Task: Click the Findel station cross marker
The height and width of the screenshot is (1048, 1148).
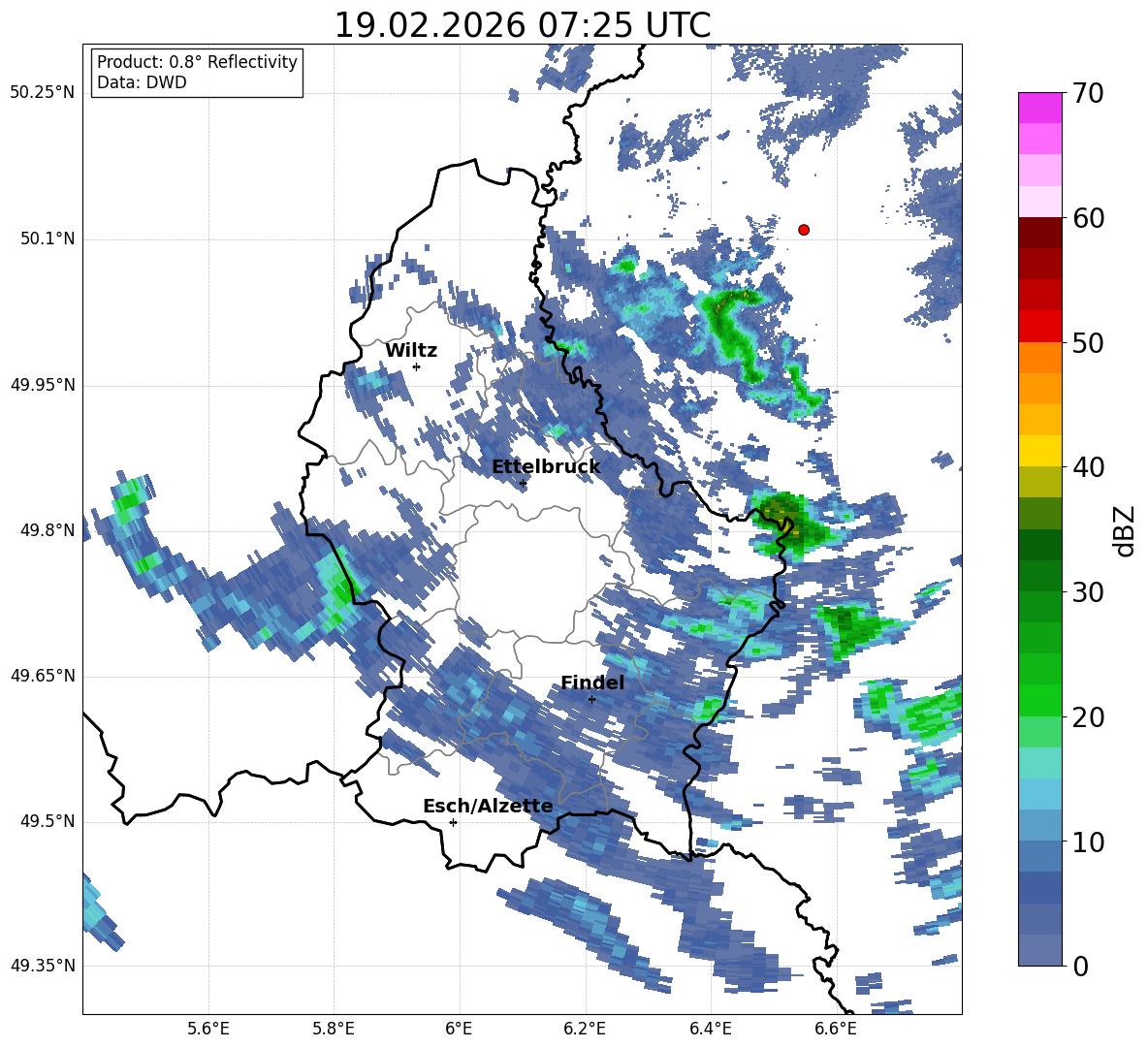Action: click(x=591, y=700)
